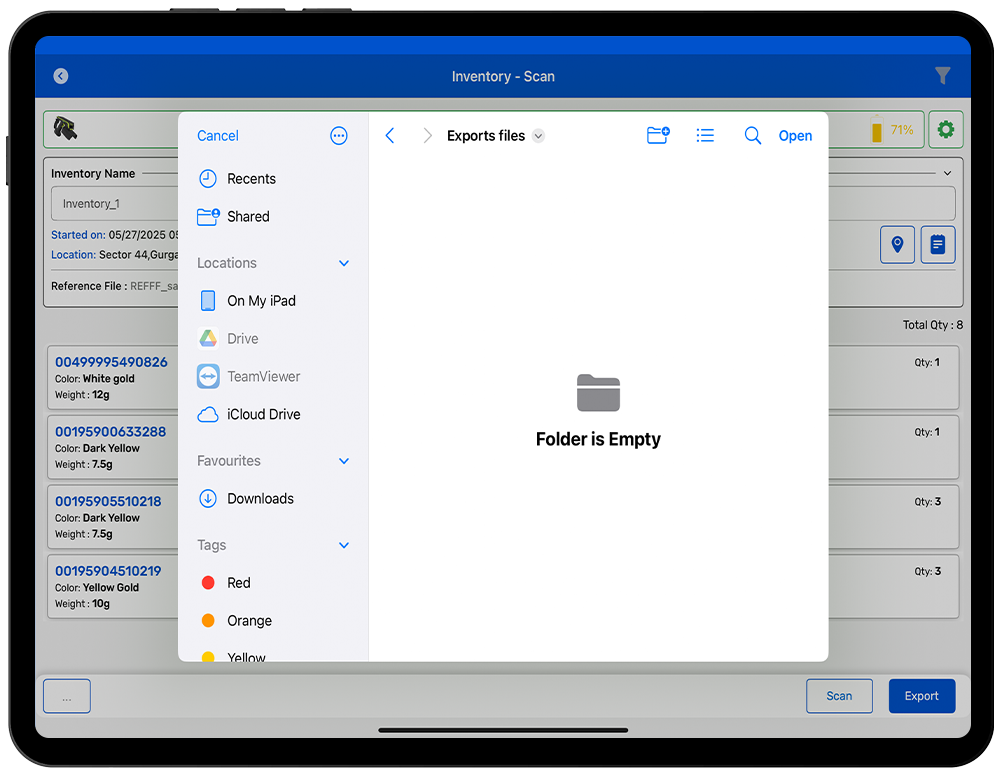Expand the Exports files folder dropdown

point(538,136)
